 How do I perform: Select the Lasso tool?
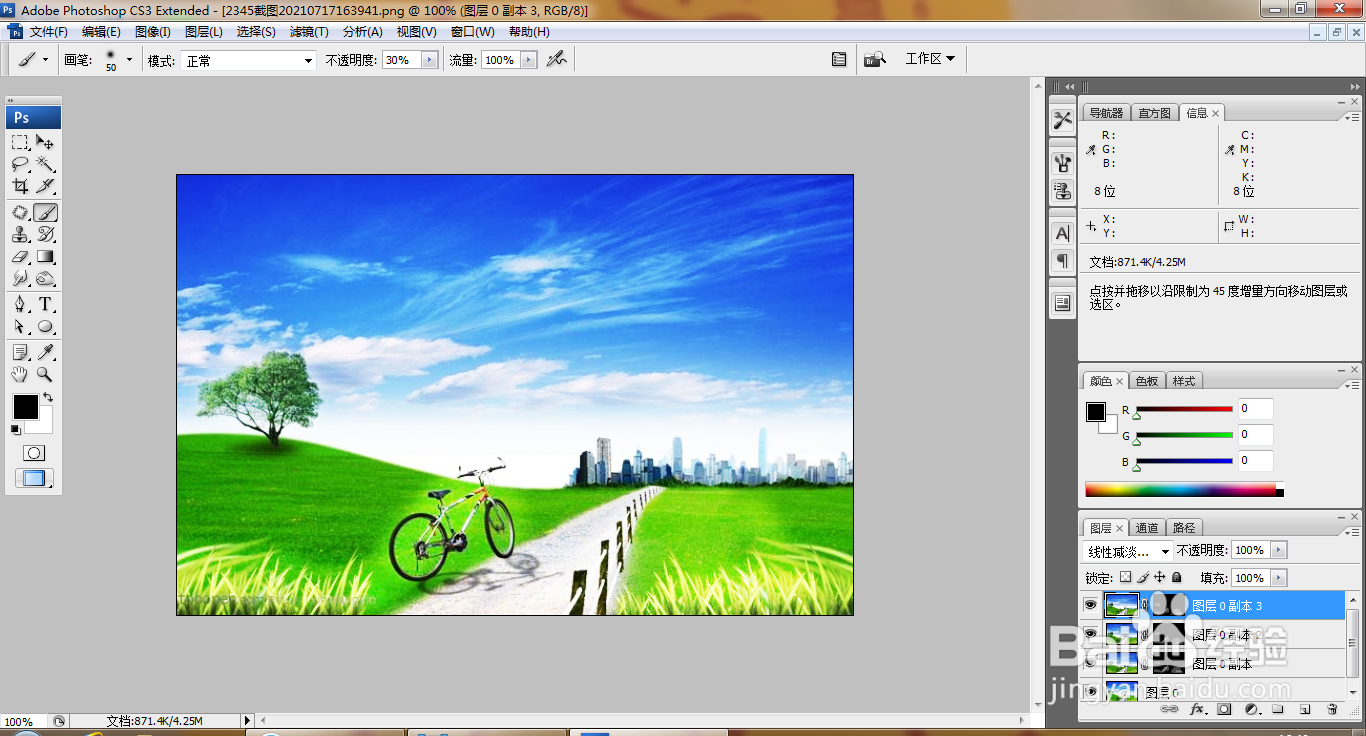[x=21, y=164]
